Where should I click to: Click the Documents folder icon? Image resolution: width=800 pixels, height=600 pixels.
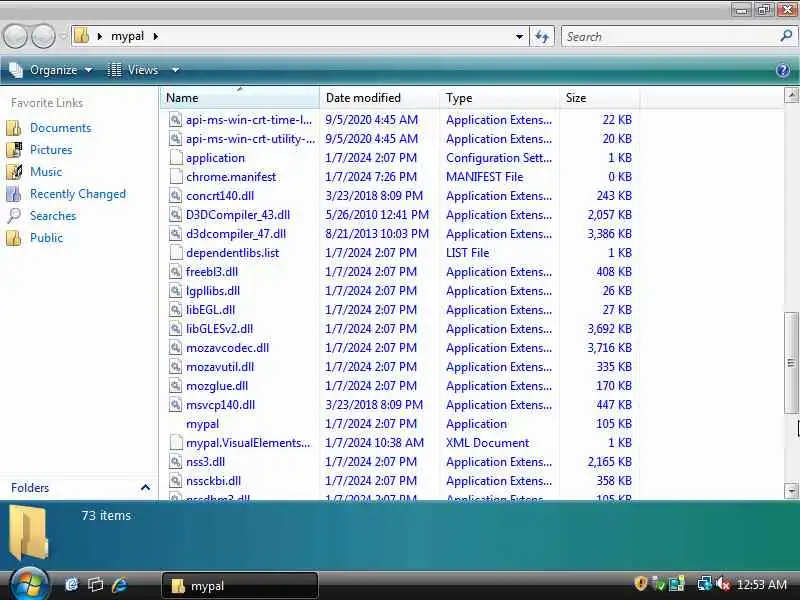[x=14, y=128]
